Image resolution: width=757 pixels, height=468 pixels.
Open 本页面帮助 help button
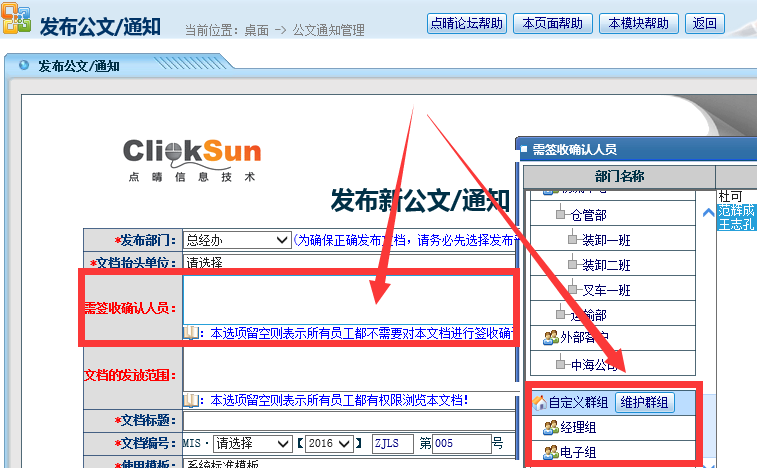(x=553, y=23)
